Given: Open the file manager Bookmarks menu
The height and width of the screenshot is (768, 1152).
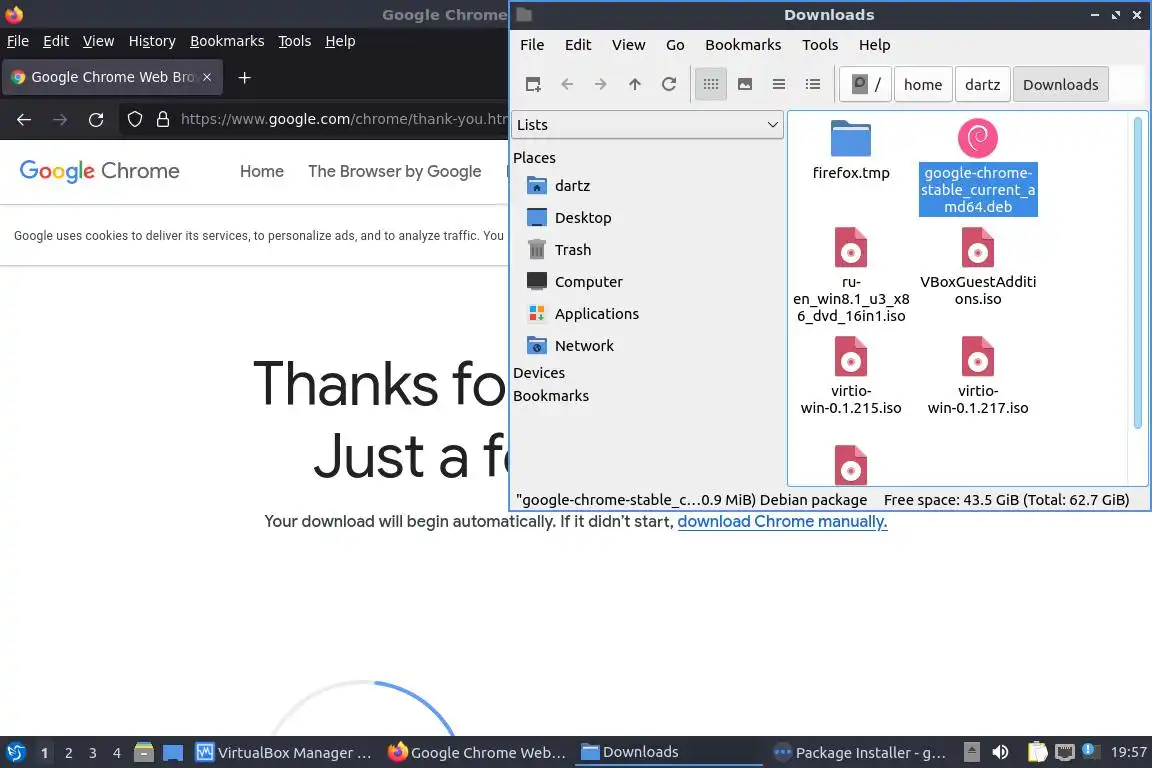Looking at the screenshot, I should (743, 45).
